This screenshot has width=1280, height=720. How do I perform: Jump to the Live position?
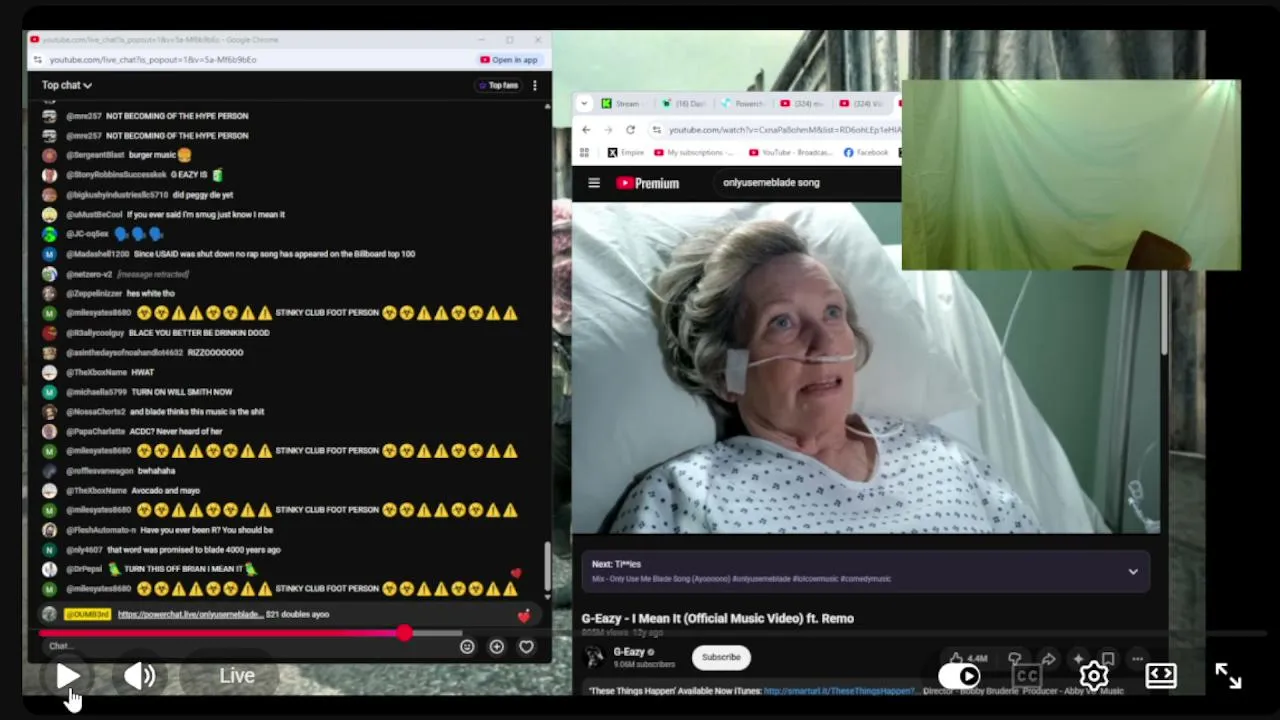[x=237, y=677]
